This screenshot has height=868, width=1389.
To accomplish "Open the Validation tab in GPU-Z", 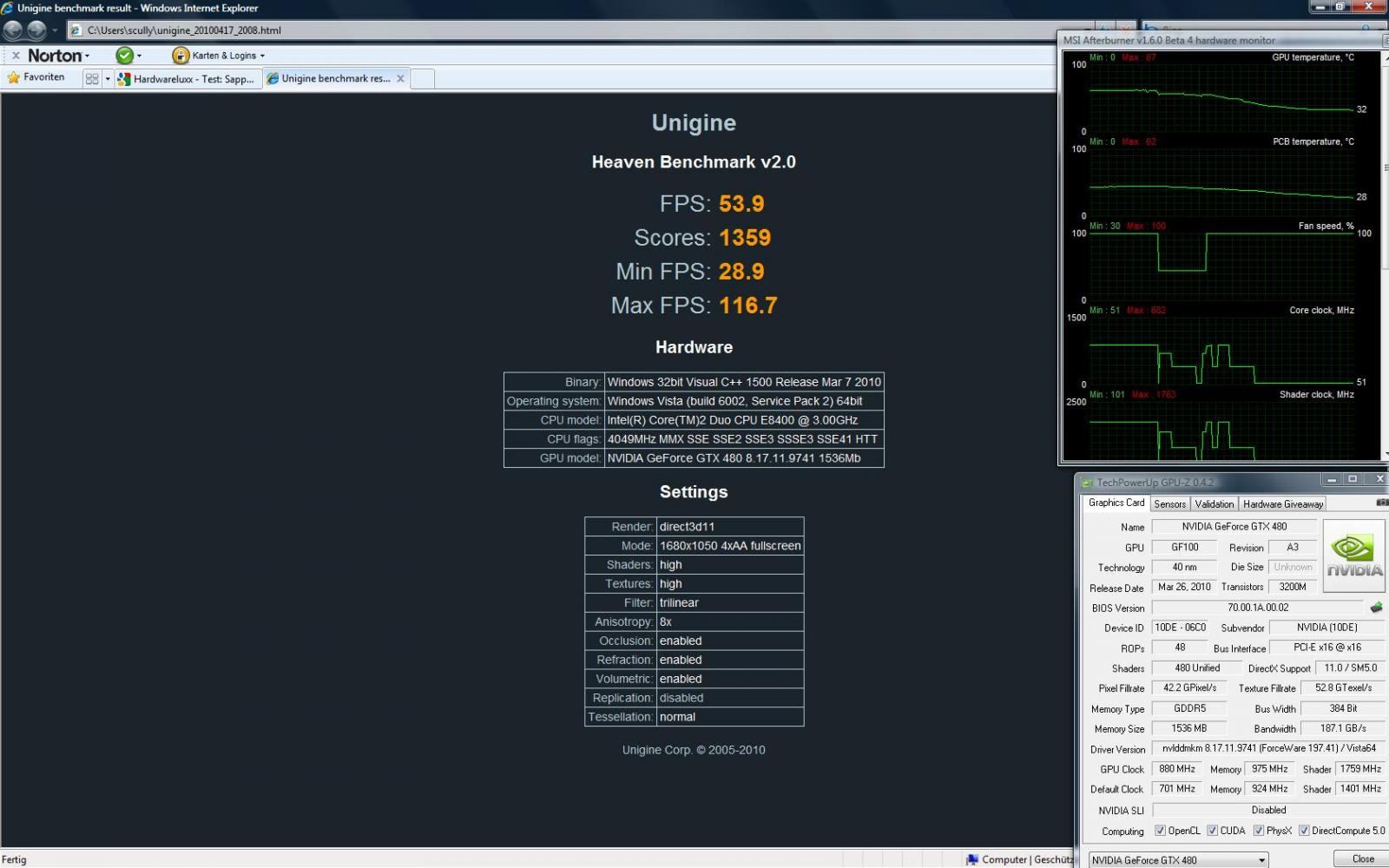I will pos(1214,504).
